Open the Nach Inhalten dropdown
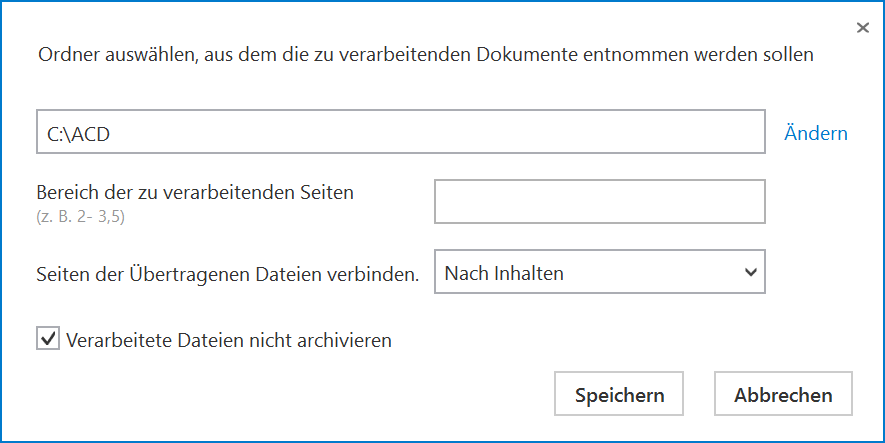 click(x=599, y=271)
